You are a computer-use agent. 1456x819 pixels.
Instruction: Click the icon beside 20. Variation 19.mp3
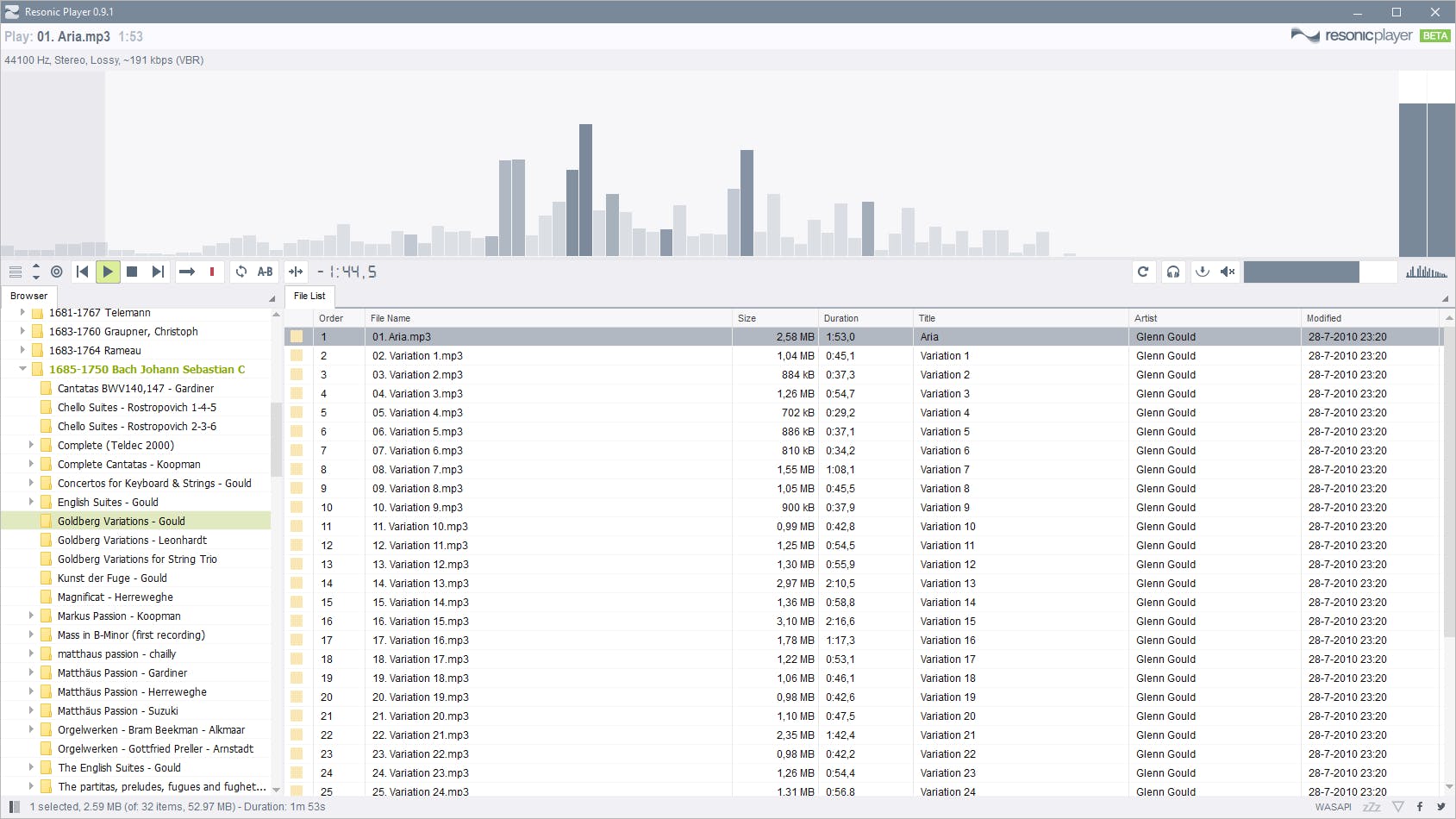tap(297, 697)
